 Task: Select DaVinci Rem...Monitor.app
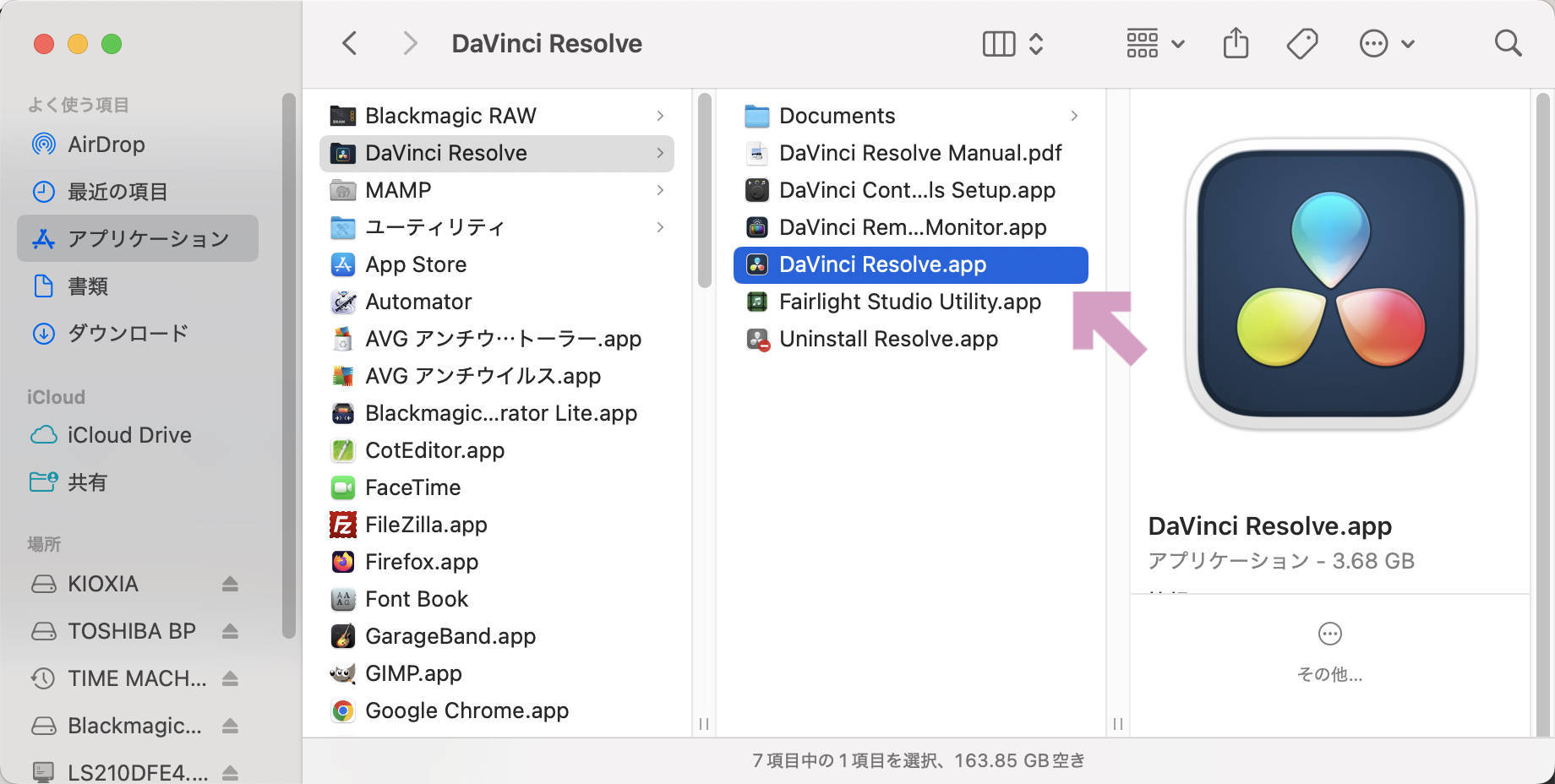point(912,227)
